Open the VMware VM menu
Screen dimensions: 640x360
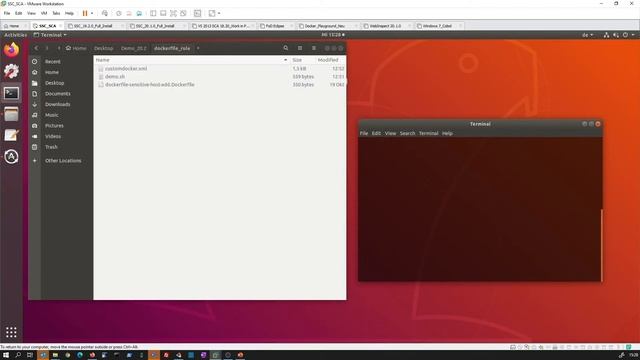pos(44,13)
